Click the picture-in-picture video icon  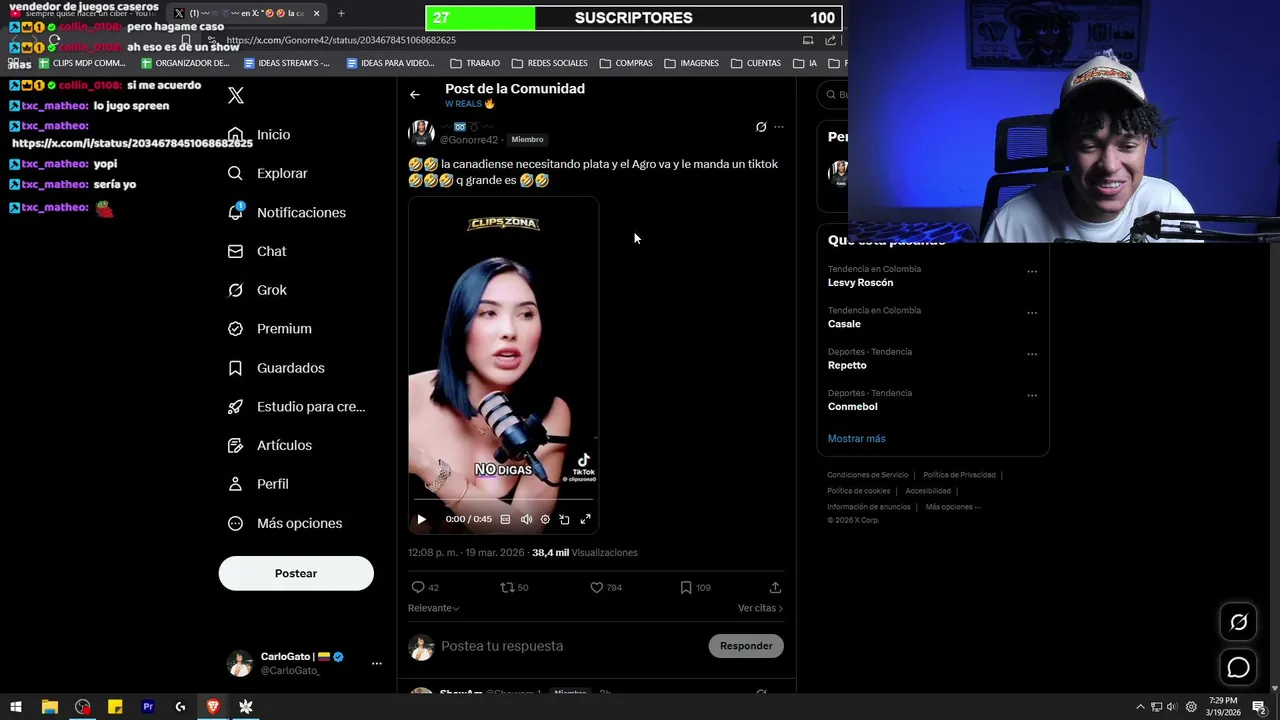tap(564, 519)
